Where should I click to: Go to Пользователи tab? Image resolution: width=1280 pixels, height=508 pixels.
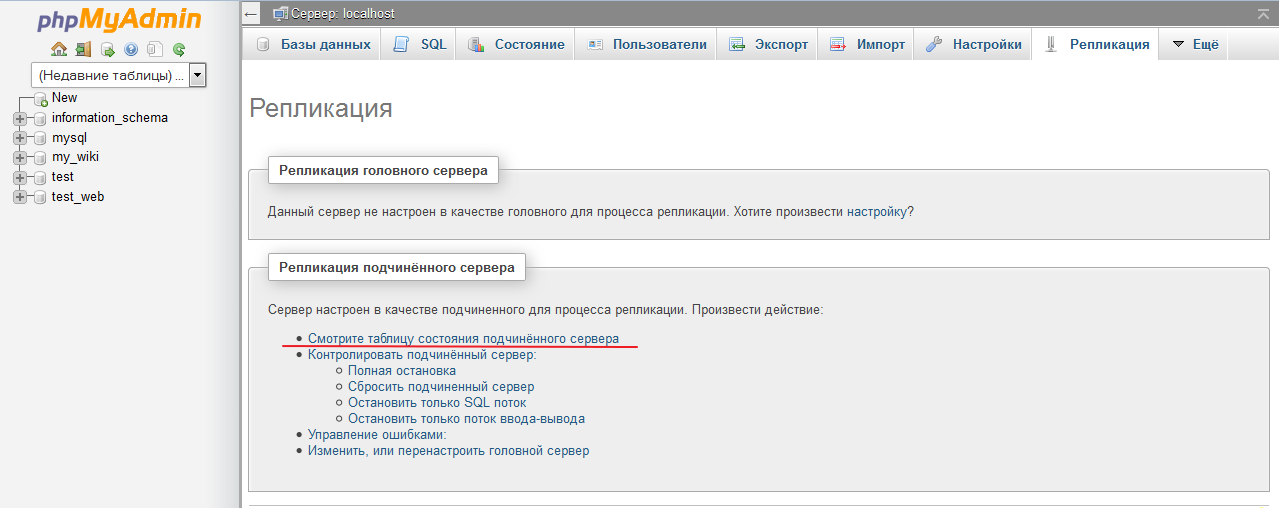[x=645, y=44]
